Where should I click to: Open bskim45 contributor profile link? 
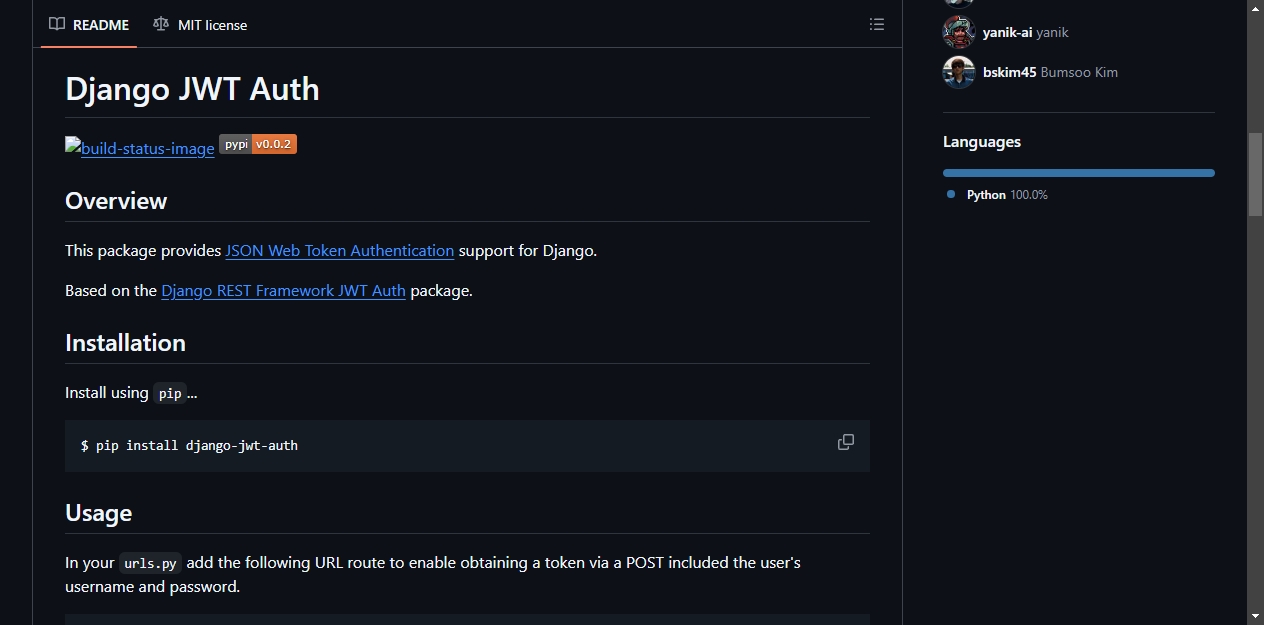tap(1050, 72)
